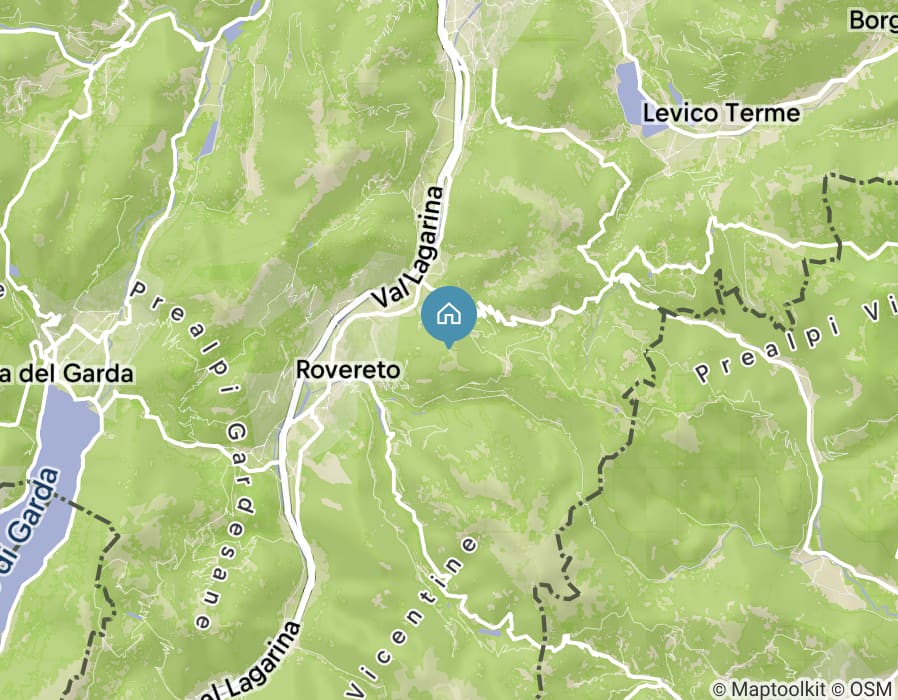Click the Vicentine label text
The image size is (898, 700).
pos(412,616)
